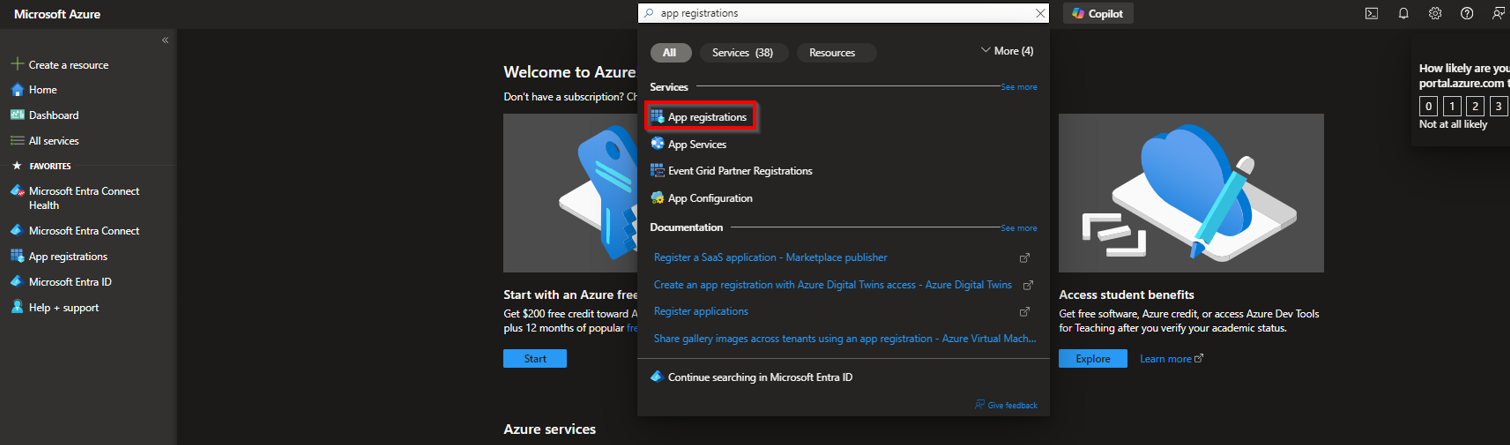Expand the More (4) filter dropdown
Image resolution: width=1510 pixels, height=445 pixels.
[1007, 51]
